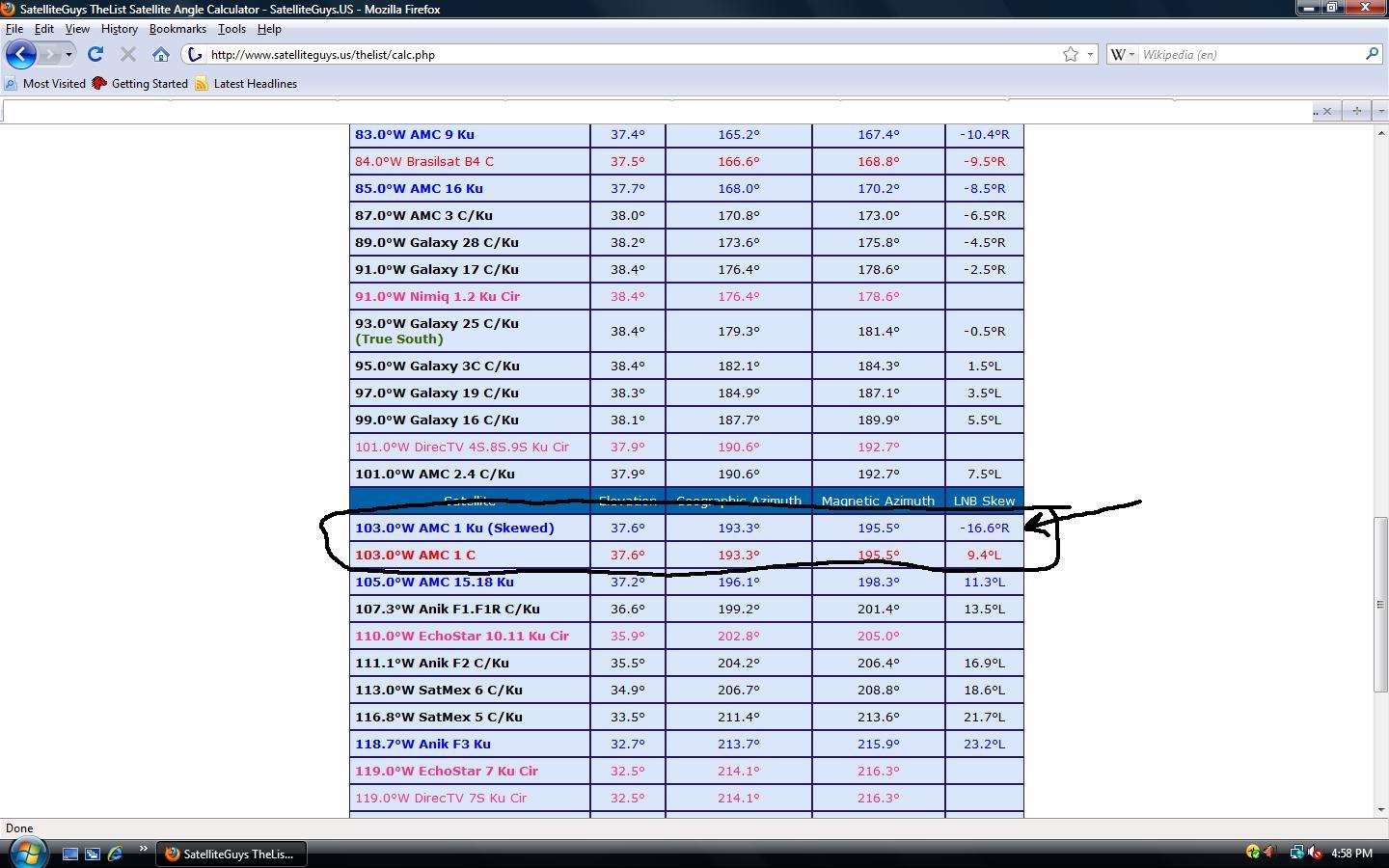Image resolution: width=1389 pixels, height=868 pixels.
Task: Open the Bookmarks menu
Action: pyautogui.click(x=177, y=29)
